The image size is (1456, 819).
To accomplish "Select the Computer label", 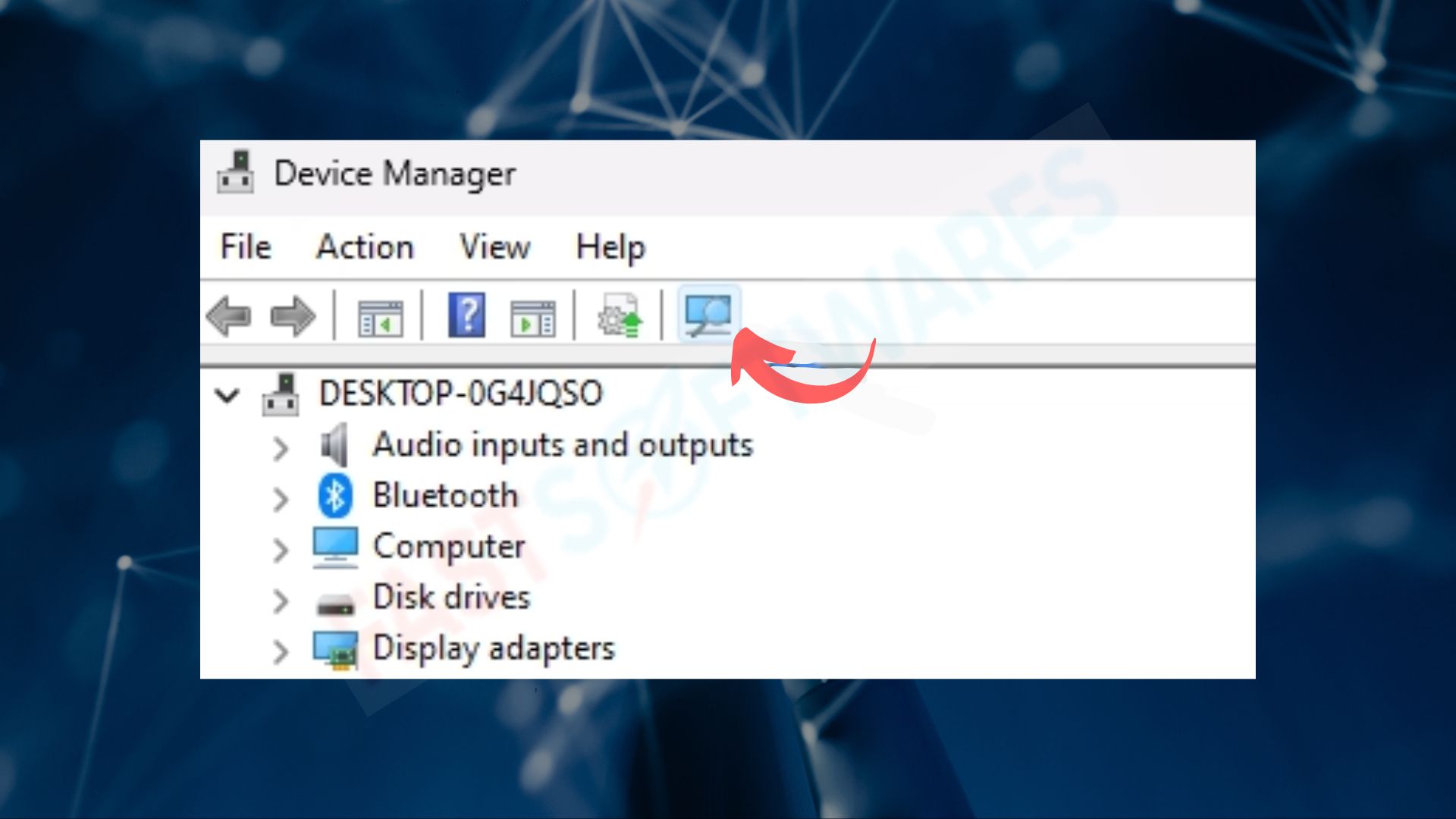I will tap(449, 548).
